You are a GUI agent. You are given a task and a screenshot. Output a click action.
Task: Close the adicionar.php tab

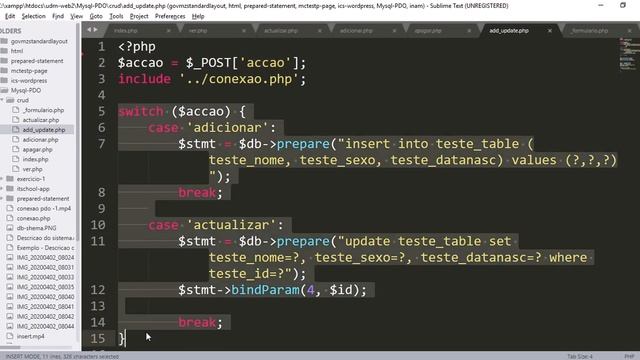tap(394, 31)
